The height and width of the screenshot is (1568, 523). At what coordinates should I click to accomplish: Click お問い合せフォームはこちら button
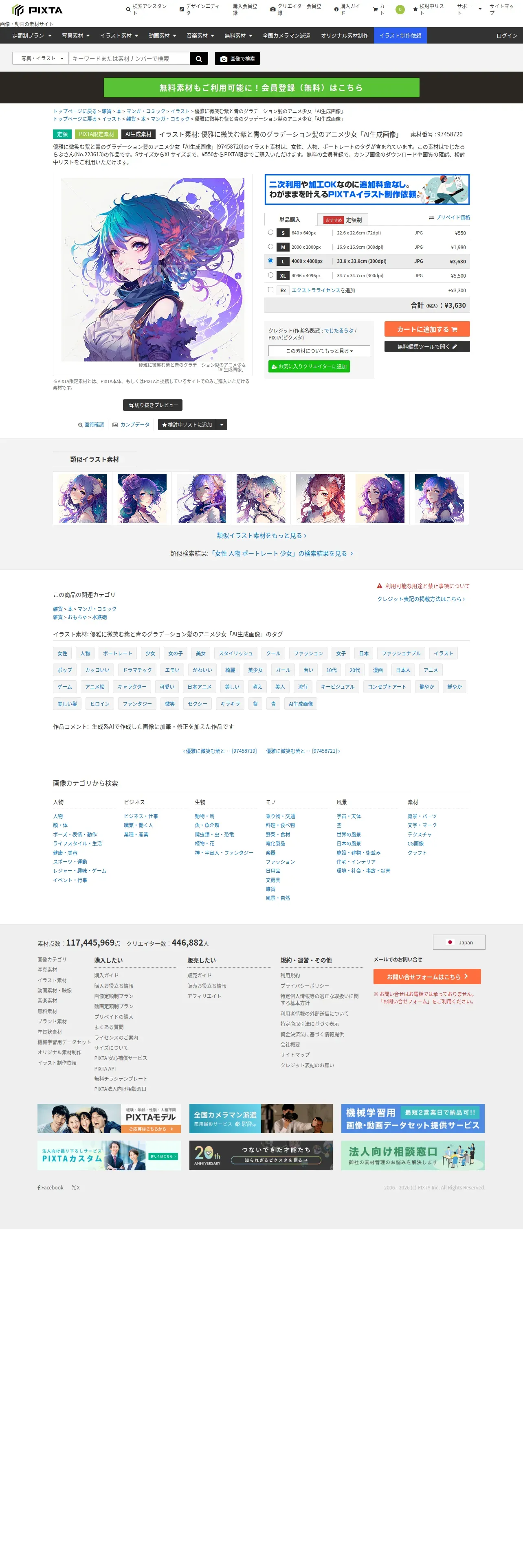[427, 977]
